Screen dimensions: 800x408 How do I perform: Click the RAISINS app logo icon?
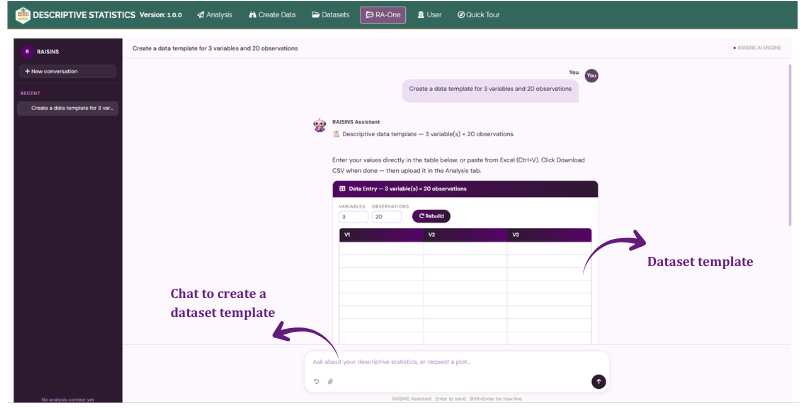coord(22,15)
